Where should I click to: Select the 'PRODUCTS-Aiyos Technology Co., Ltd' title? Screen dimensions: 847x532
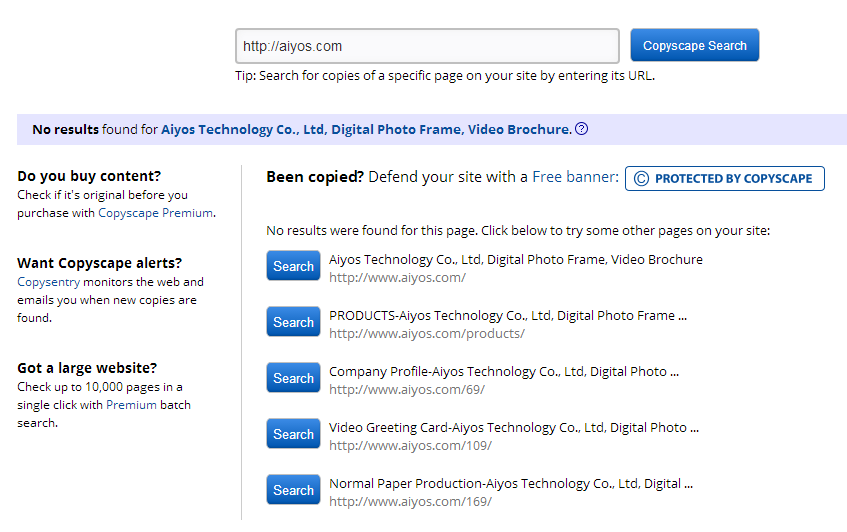(x=508, y=316)
